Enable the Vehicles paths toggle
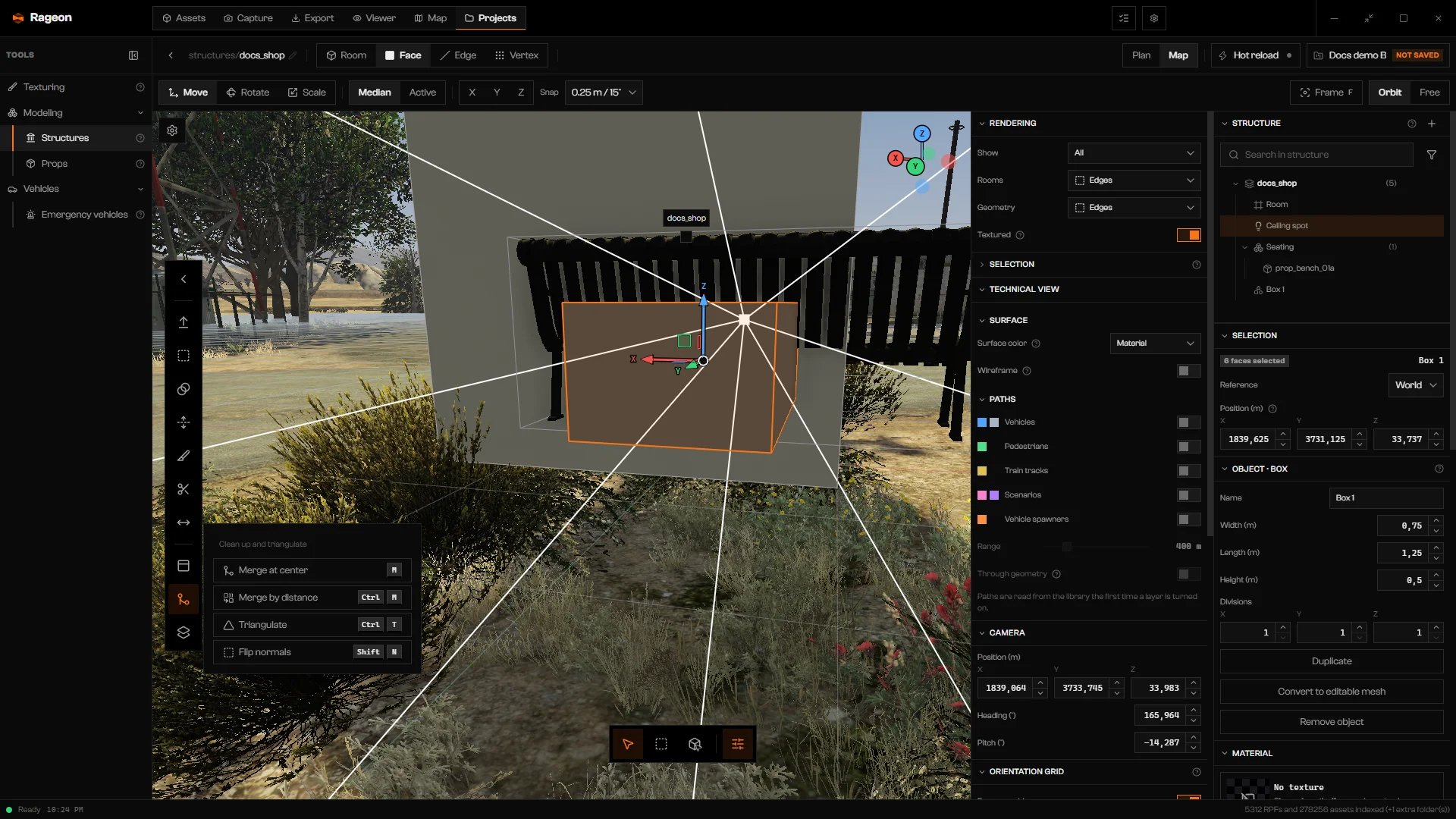Viewport: 1456px width, 819px height. point(1188,422)
